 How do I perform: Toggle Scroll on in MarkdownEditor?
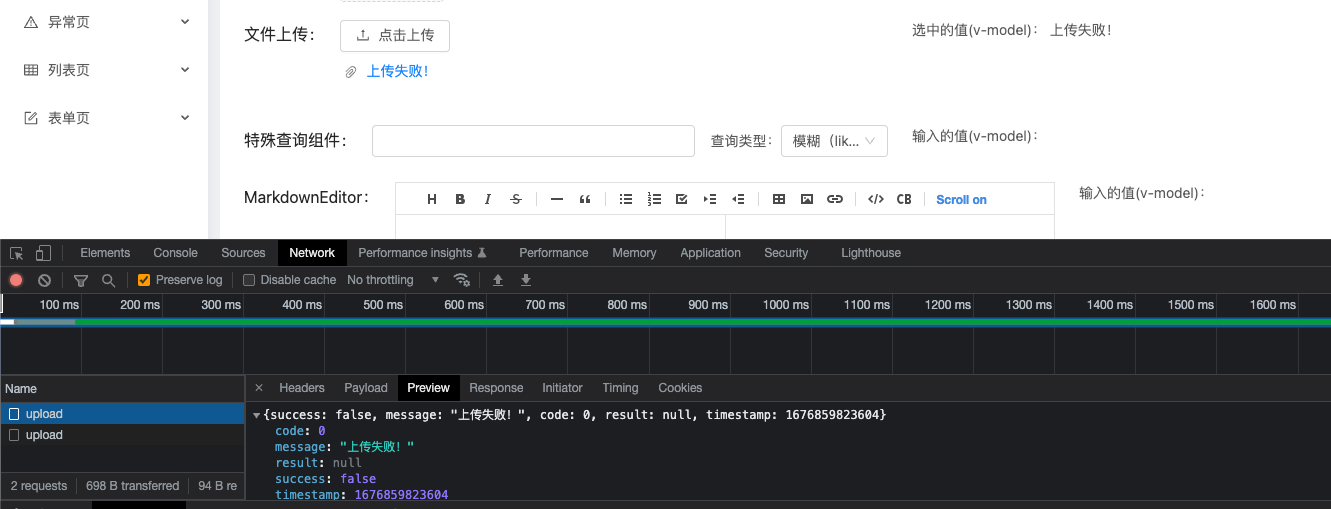[961, 199]
